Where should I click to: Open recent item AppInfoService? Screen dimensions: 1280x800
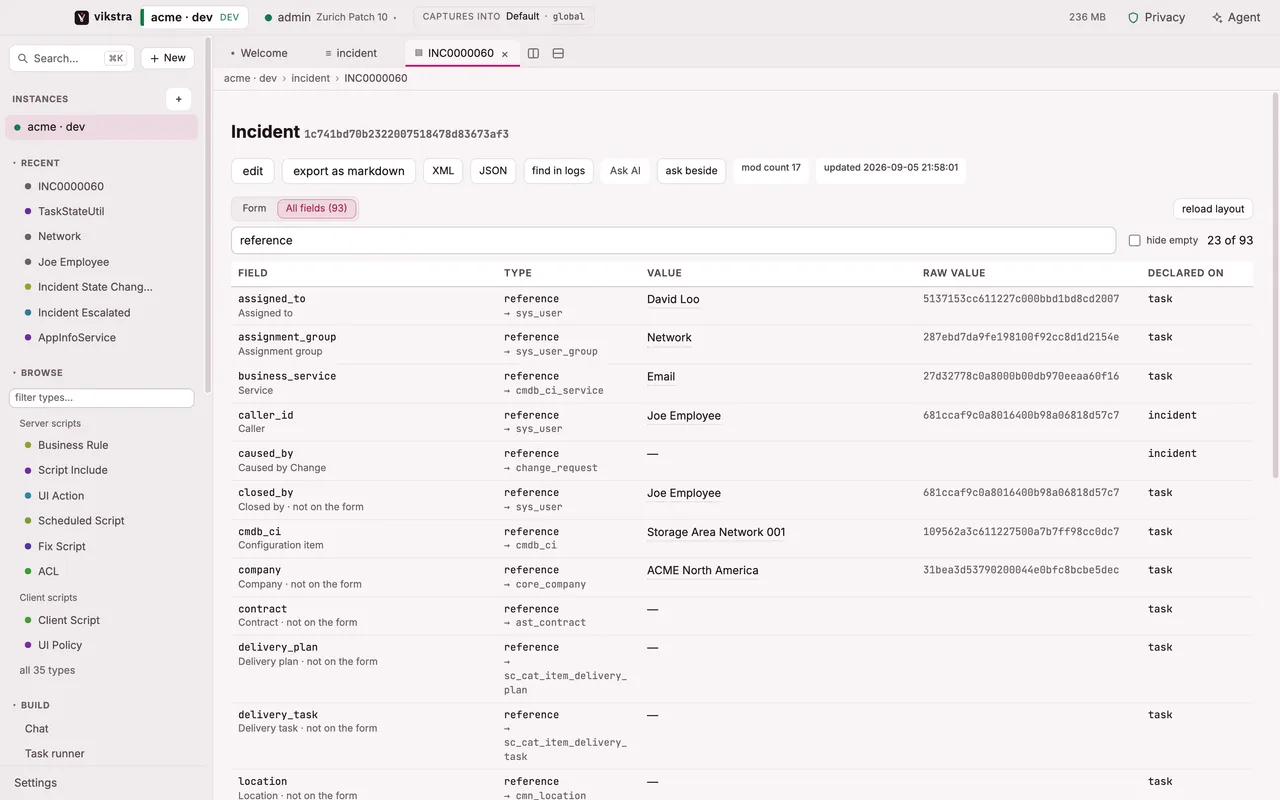pos(77,337)
